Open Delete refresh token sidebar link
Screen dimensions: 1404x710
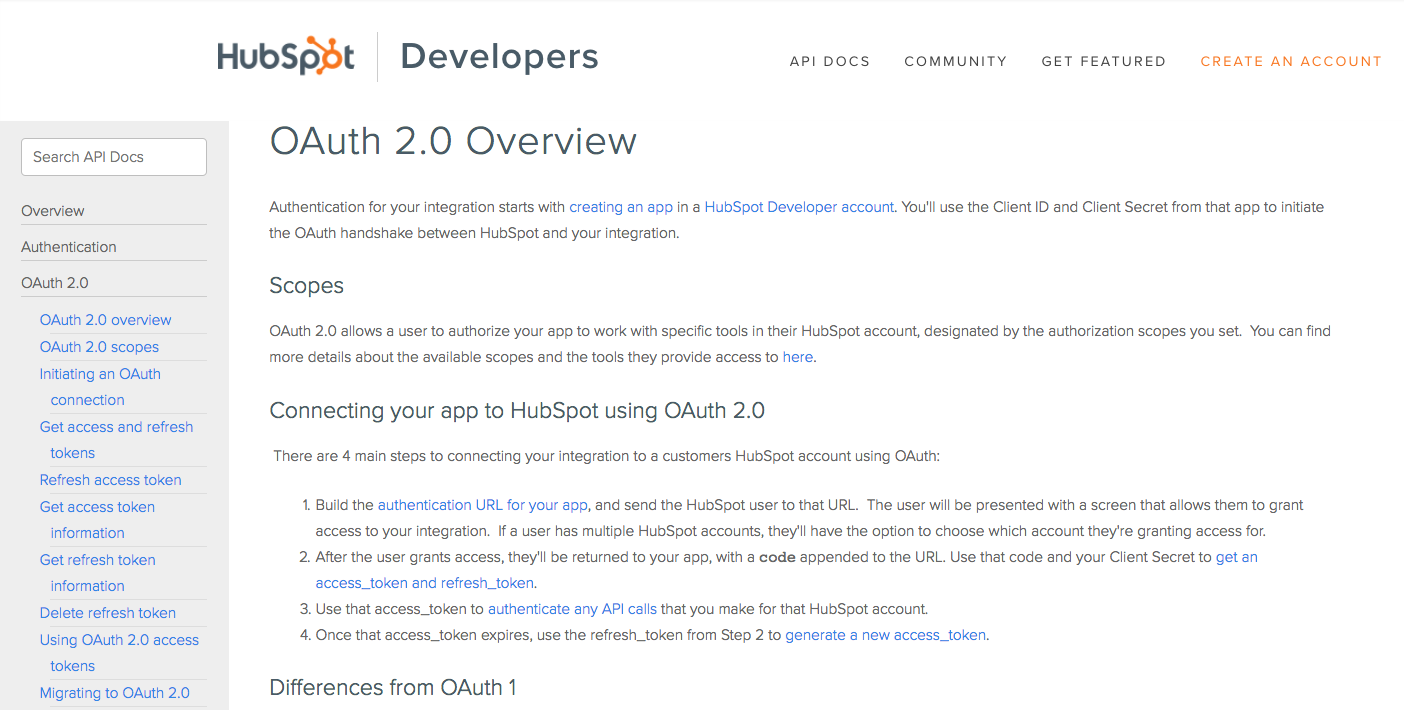[x=108, y=613]
